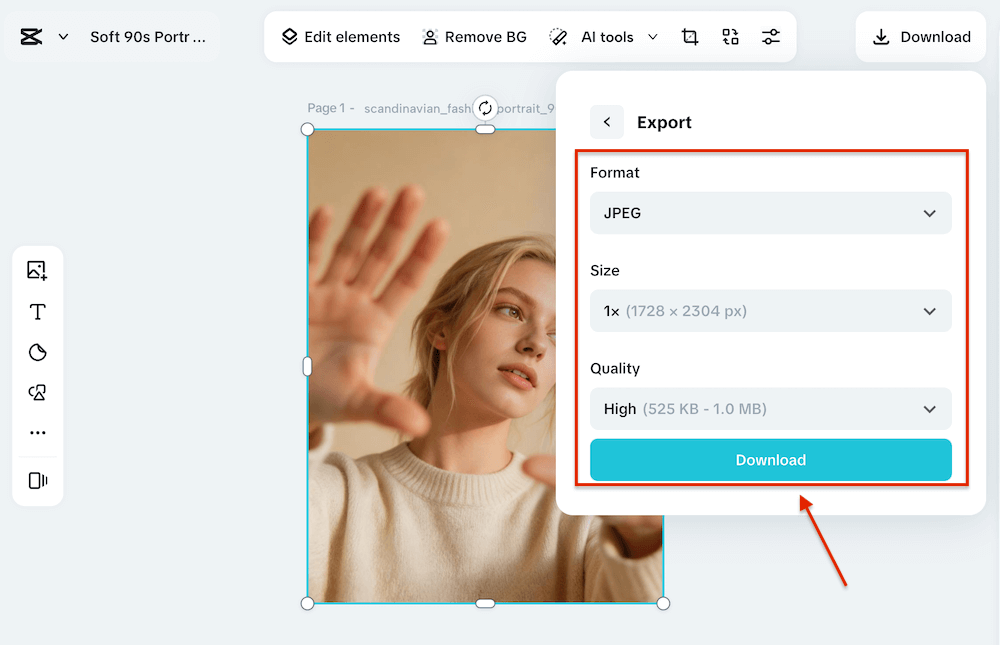
Task: Expand the Quality High dropdown
Action: (770, 408)
